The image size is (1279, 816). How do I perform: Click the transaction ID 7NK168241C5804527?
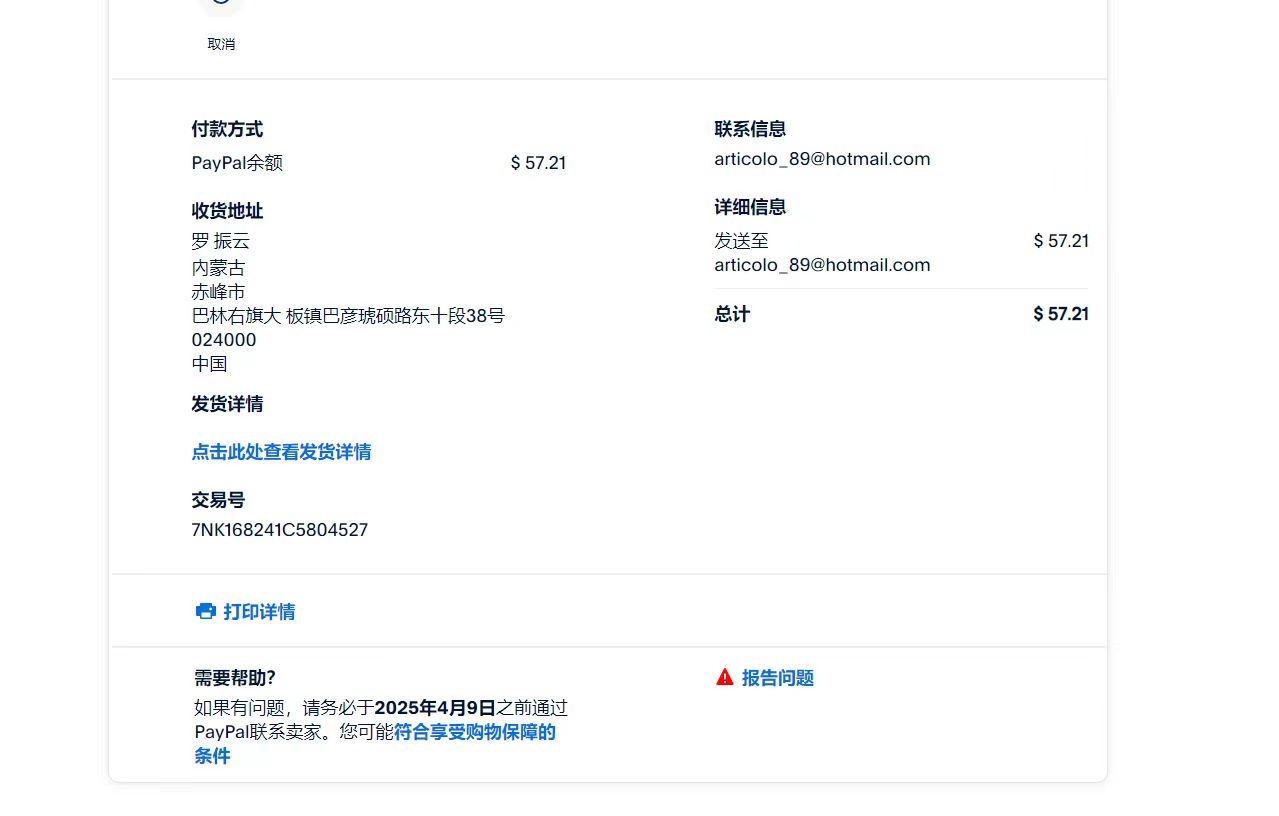(x=279, y=530)
